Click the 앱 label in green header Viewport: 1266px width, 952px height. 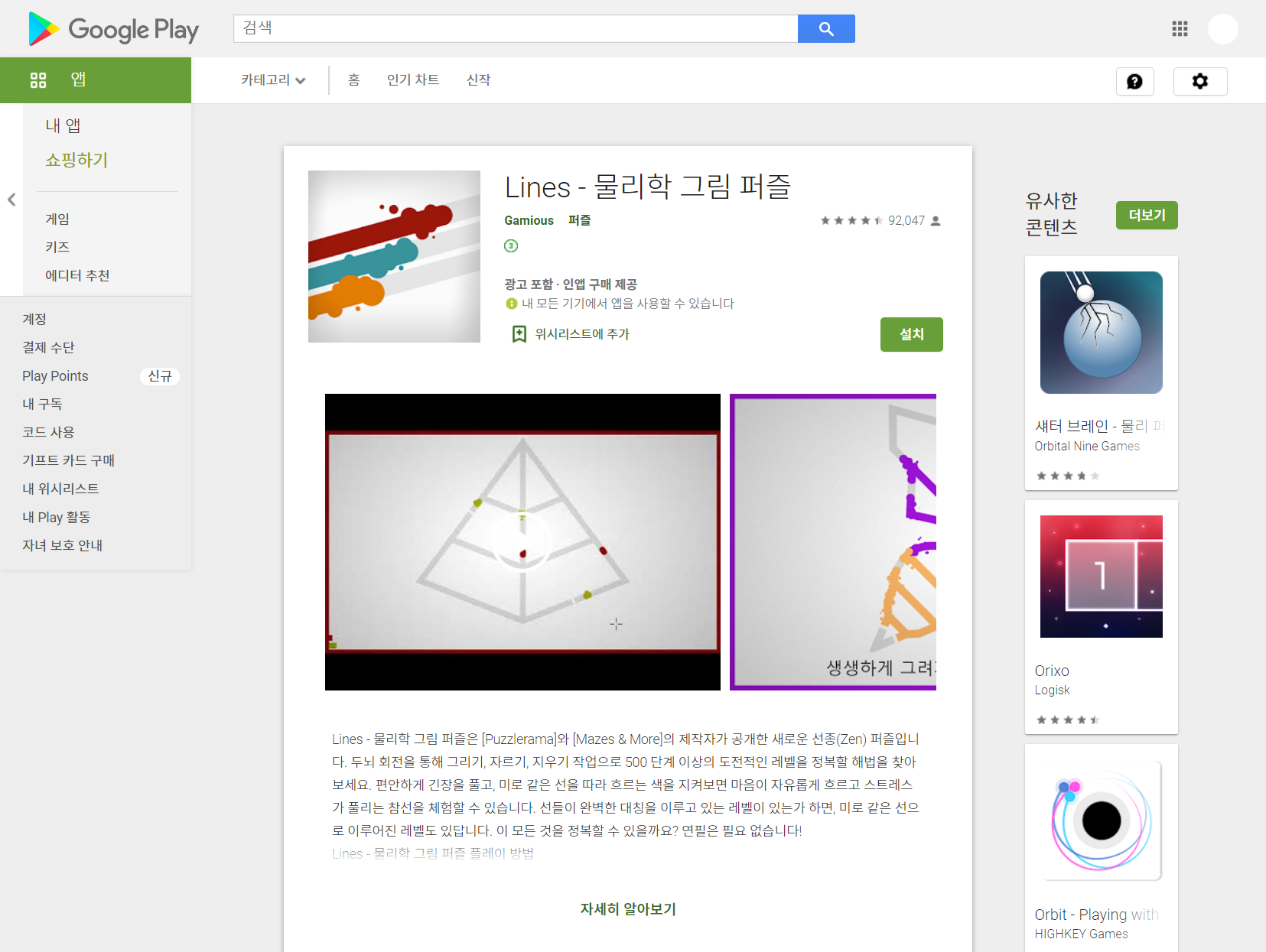[x=78, y=80]
